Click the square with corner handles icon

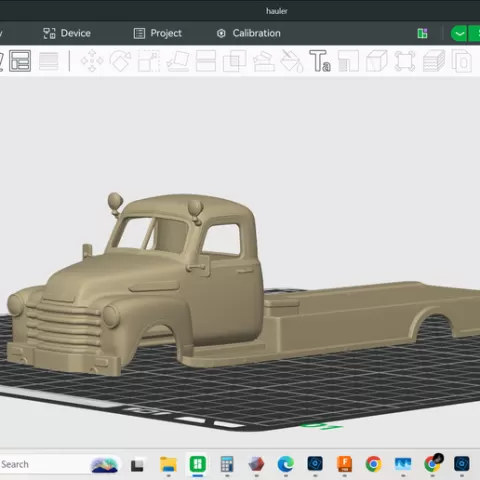pyautogui.click(x=405, y=61)
